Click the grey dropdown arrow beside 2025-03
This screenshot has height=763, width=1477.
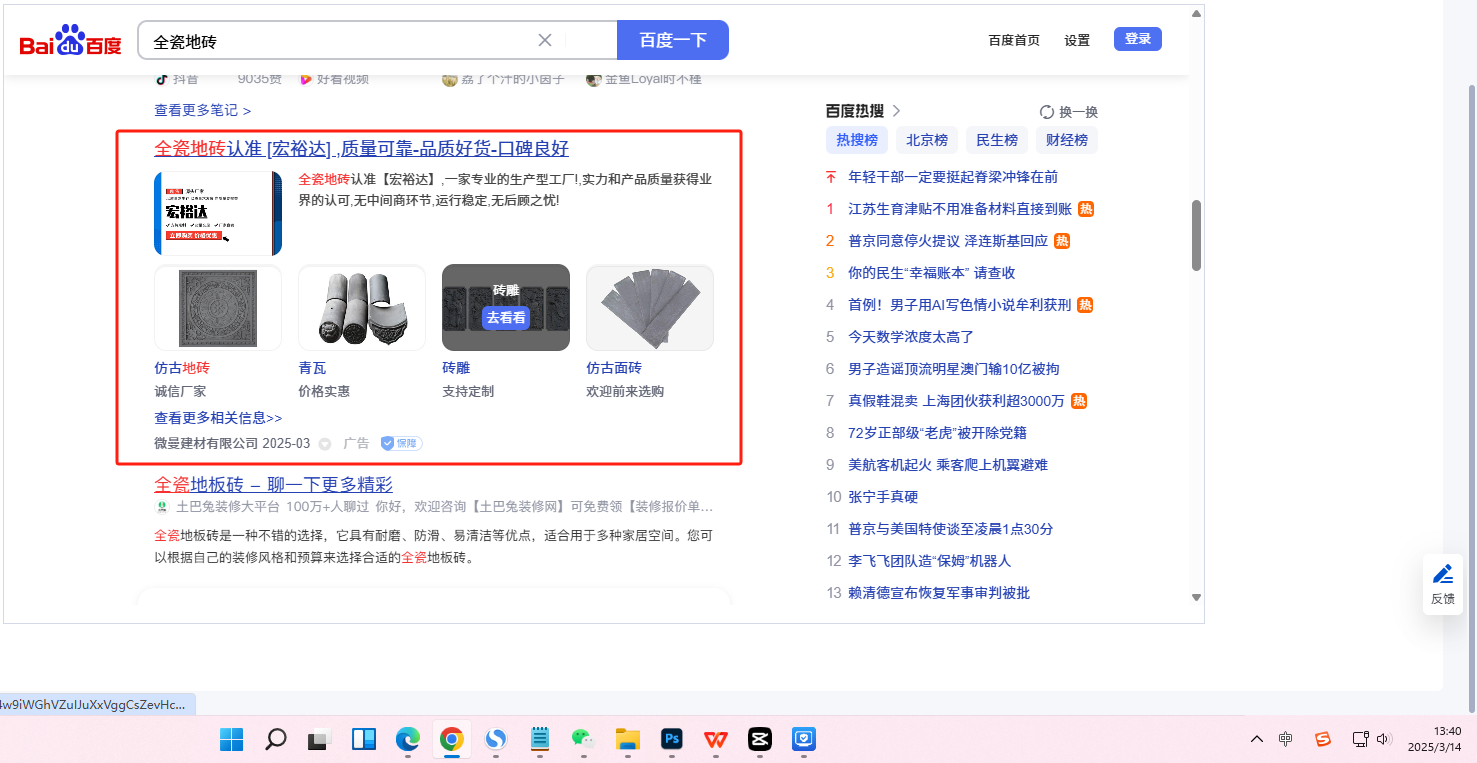click(325, 444)
